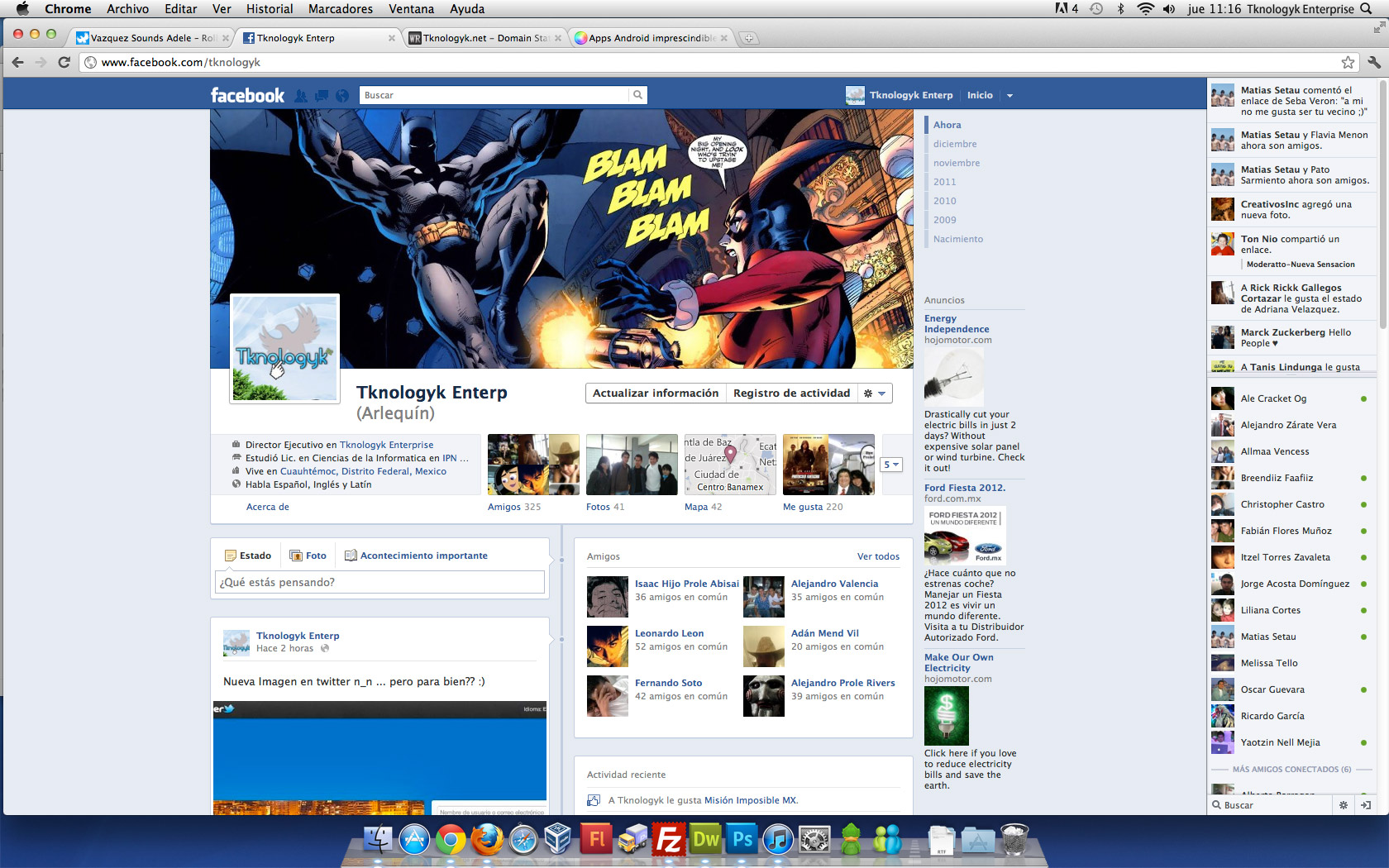The height and width of the screenshot is (868, 1389).
Task: Open Flash from the Dock
Action: (596, 840)
